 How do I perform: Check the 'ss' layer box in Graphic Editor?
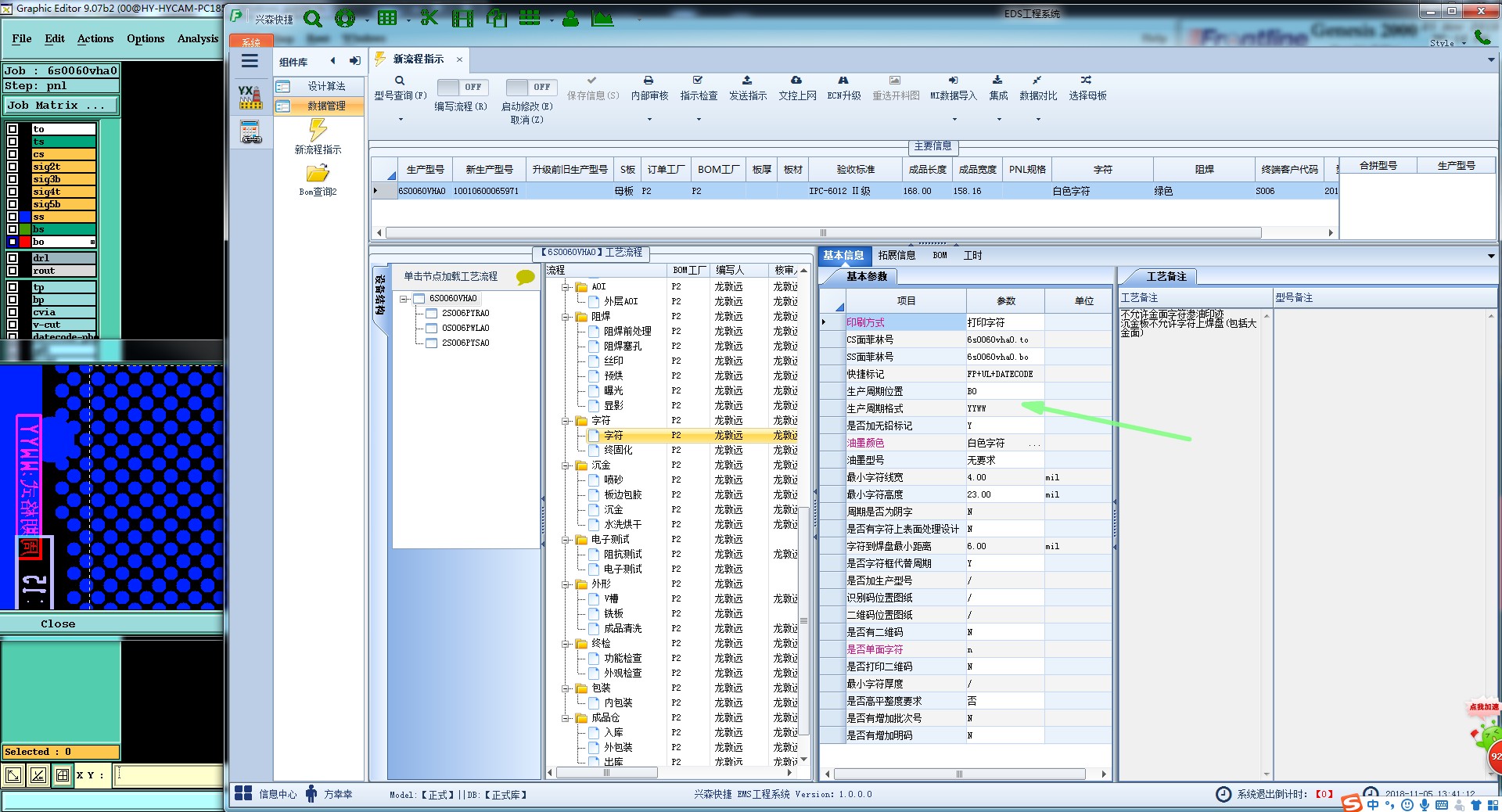pos(13,217)
